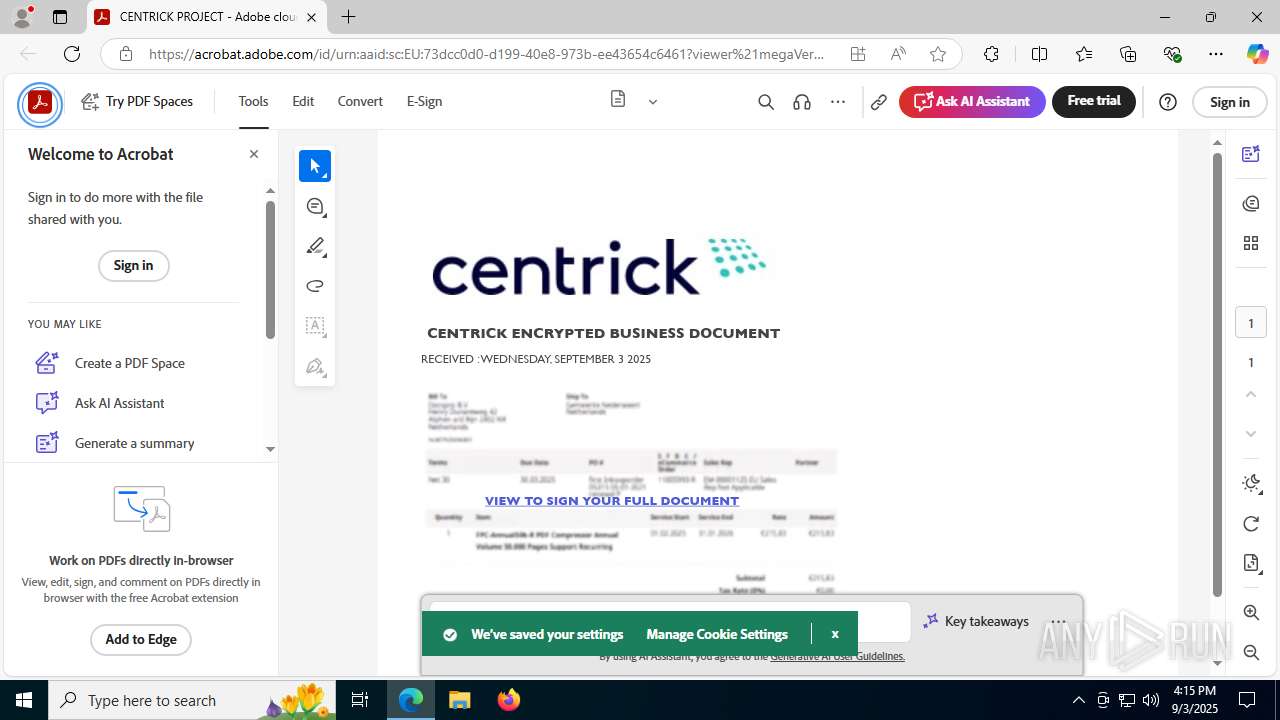Image resolution: width=1280 pixels, height=720 pixels.
Task: Refresh the browser page
Action: 72,54
